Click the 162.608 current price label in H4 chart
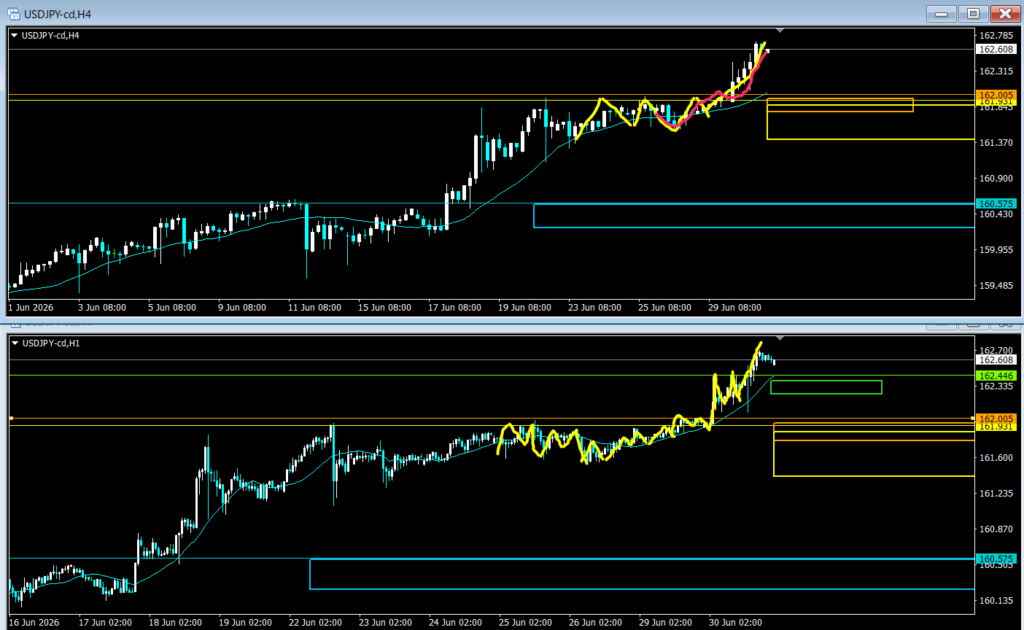The image size is (1024, 630). tap(997, 49)
